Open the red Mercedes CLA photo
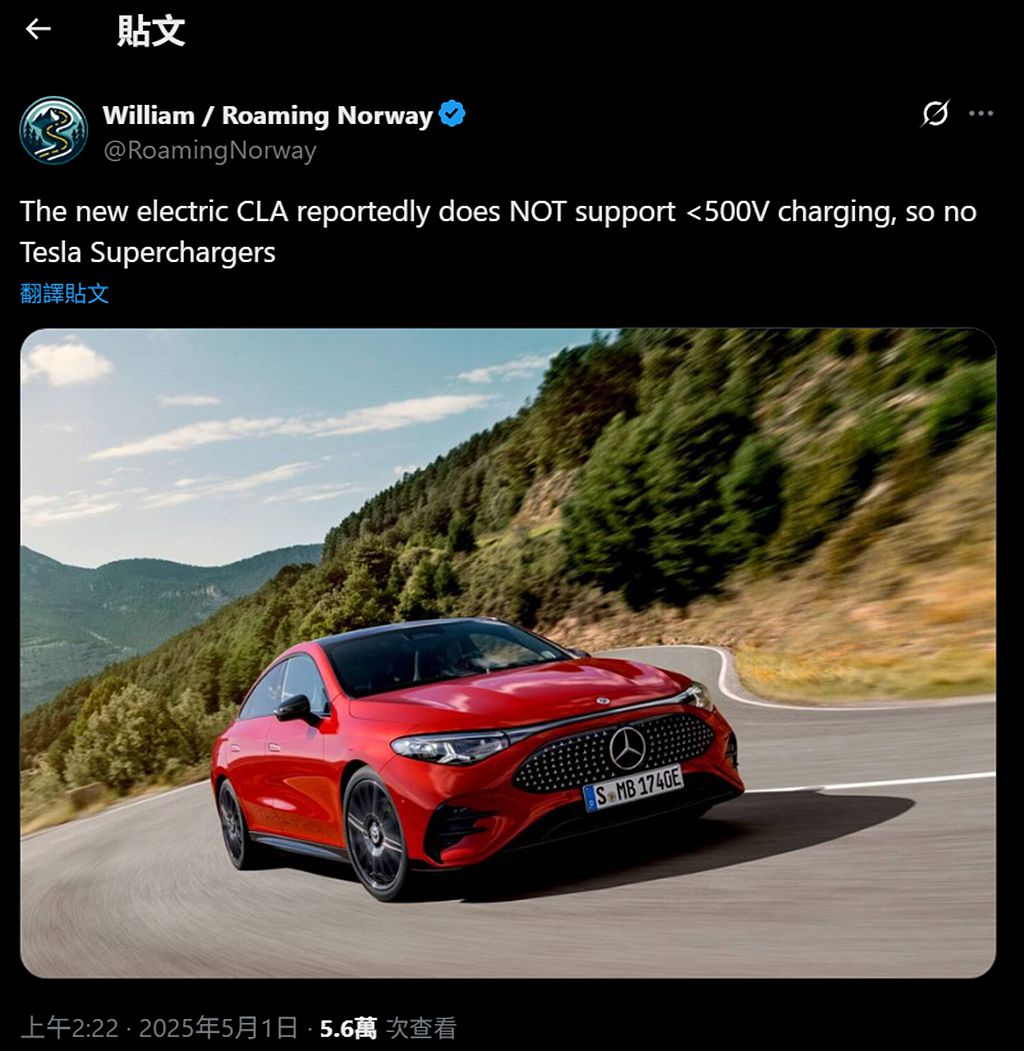 pyautogui.click(x=508, y=653)
